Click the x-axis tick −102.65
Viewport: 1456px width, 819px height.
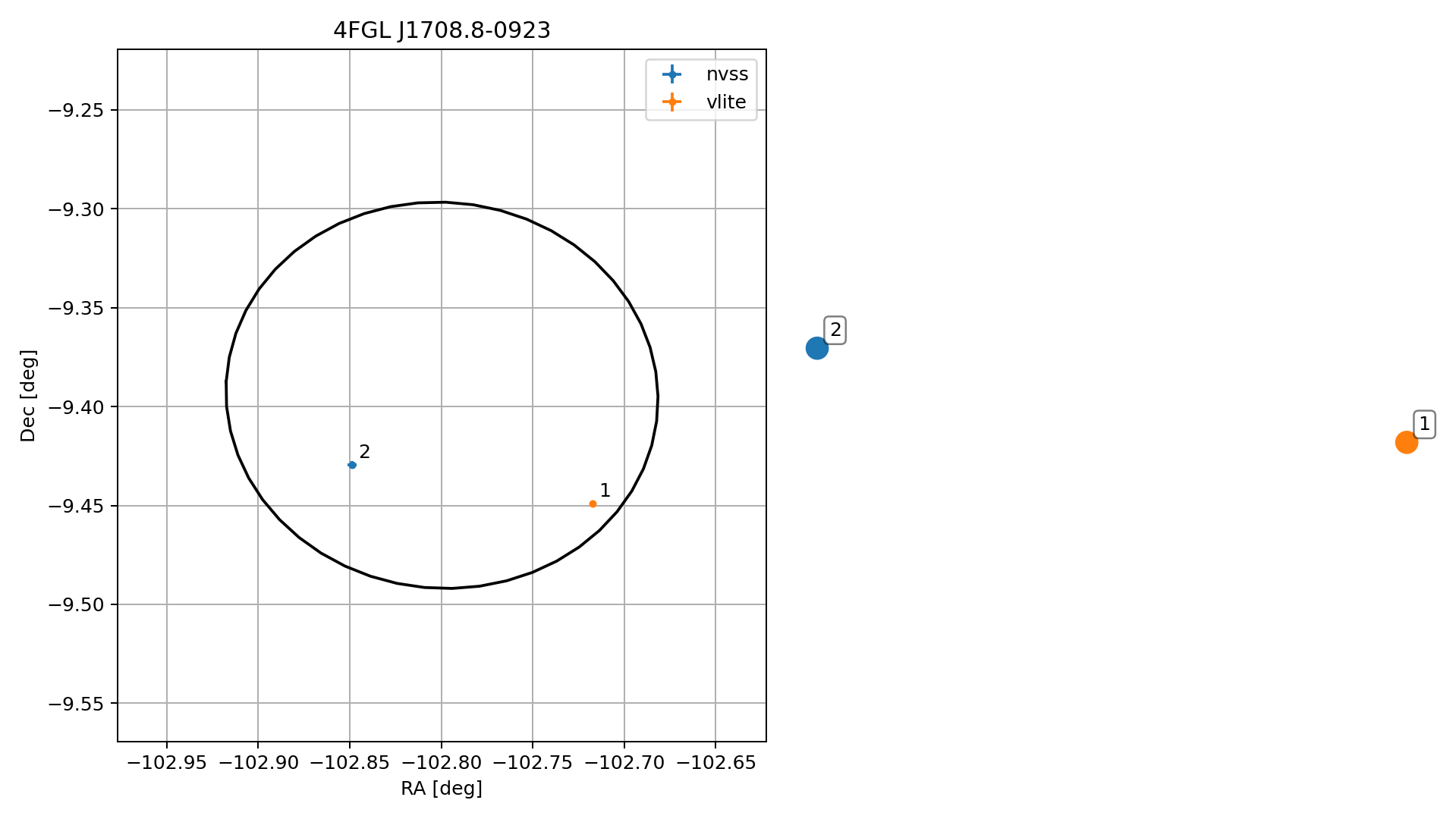(715, 763)
